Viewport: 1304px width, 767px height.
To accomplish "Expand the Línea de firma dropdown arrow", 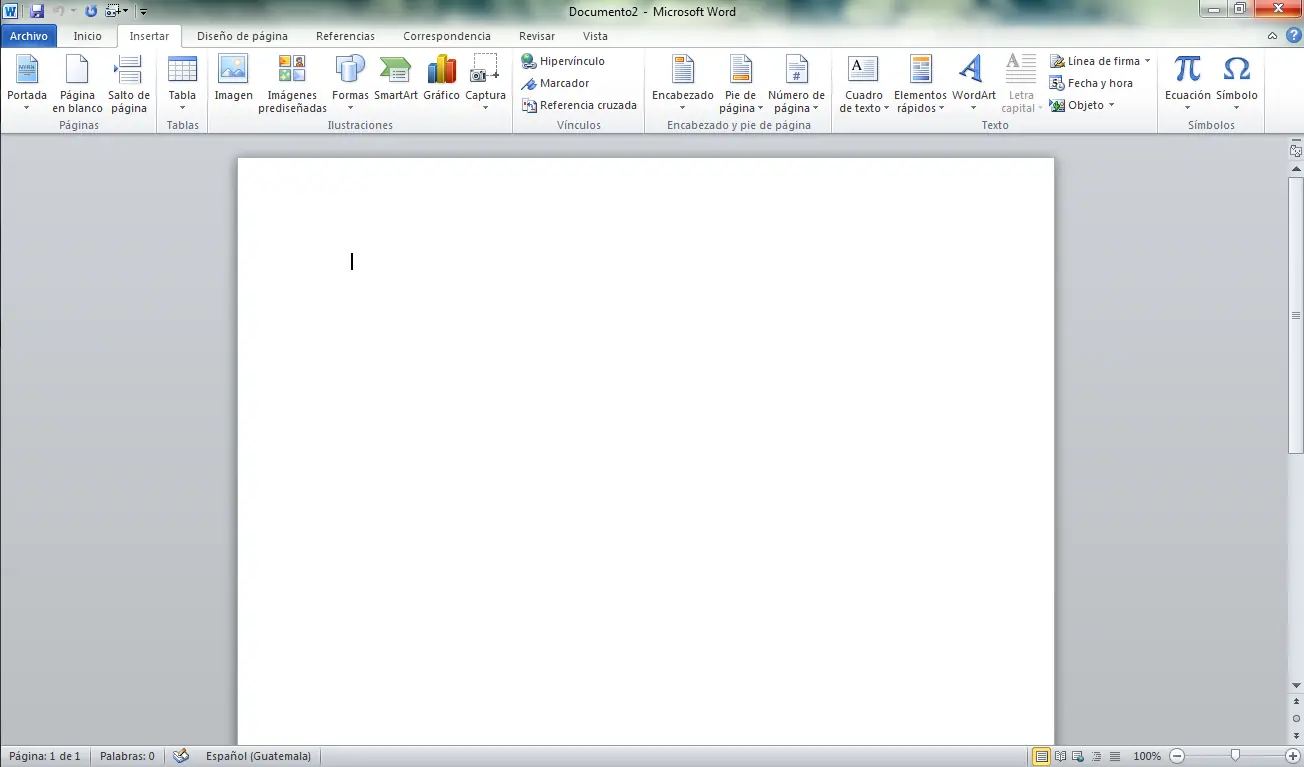I will point(1148,61).
